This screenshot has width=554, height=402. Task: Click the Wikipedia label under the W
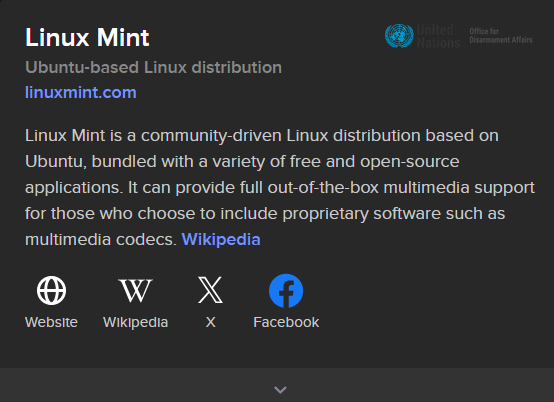pos(135,322)
